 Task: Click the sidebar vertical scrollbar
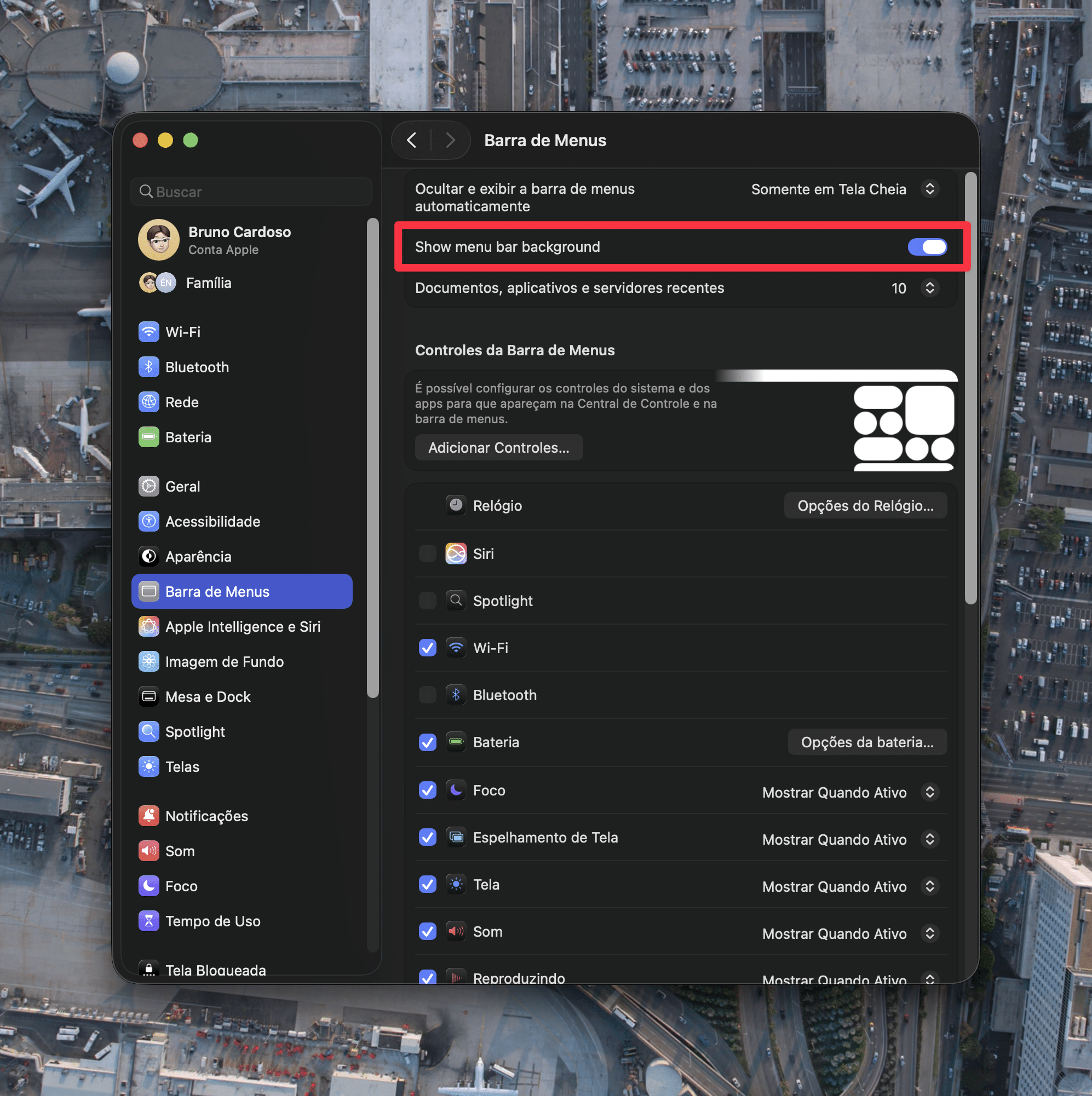(372, 458)
